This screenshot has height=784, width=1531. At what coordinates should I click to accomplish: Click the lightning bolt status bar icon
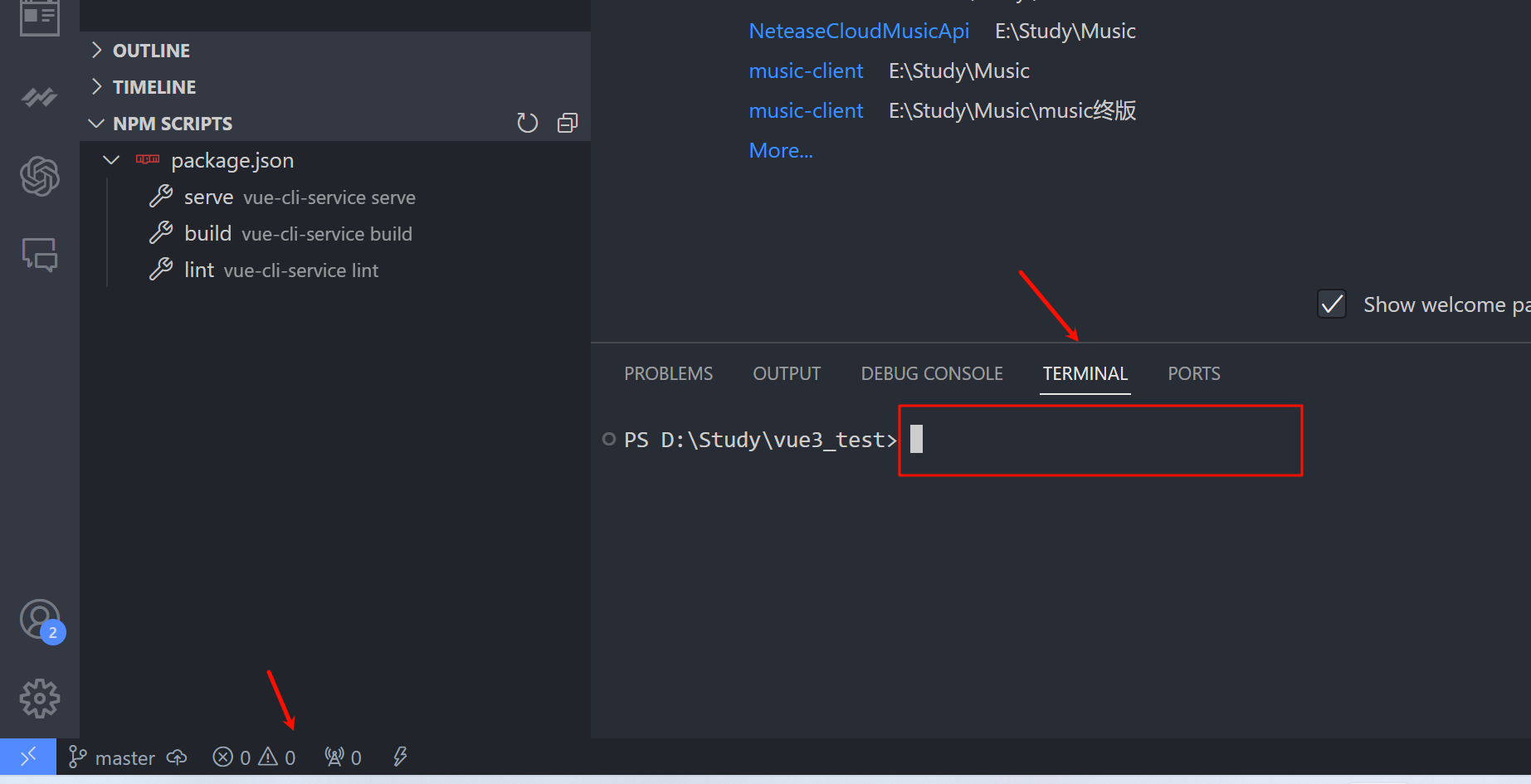point(400,757)
